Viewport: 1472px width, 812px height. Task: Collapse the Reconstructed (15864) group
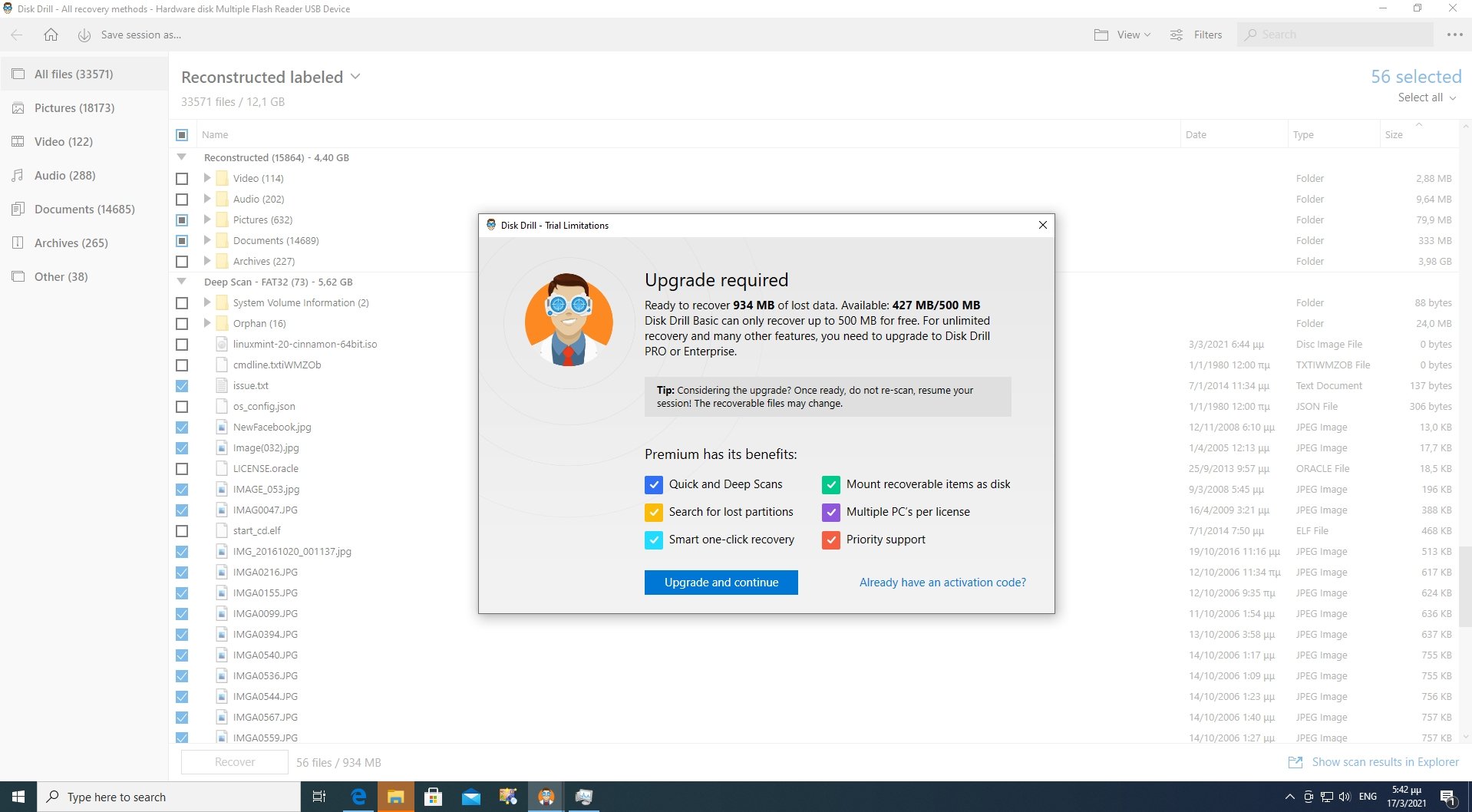tap(182, 157)
